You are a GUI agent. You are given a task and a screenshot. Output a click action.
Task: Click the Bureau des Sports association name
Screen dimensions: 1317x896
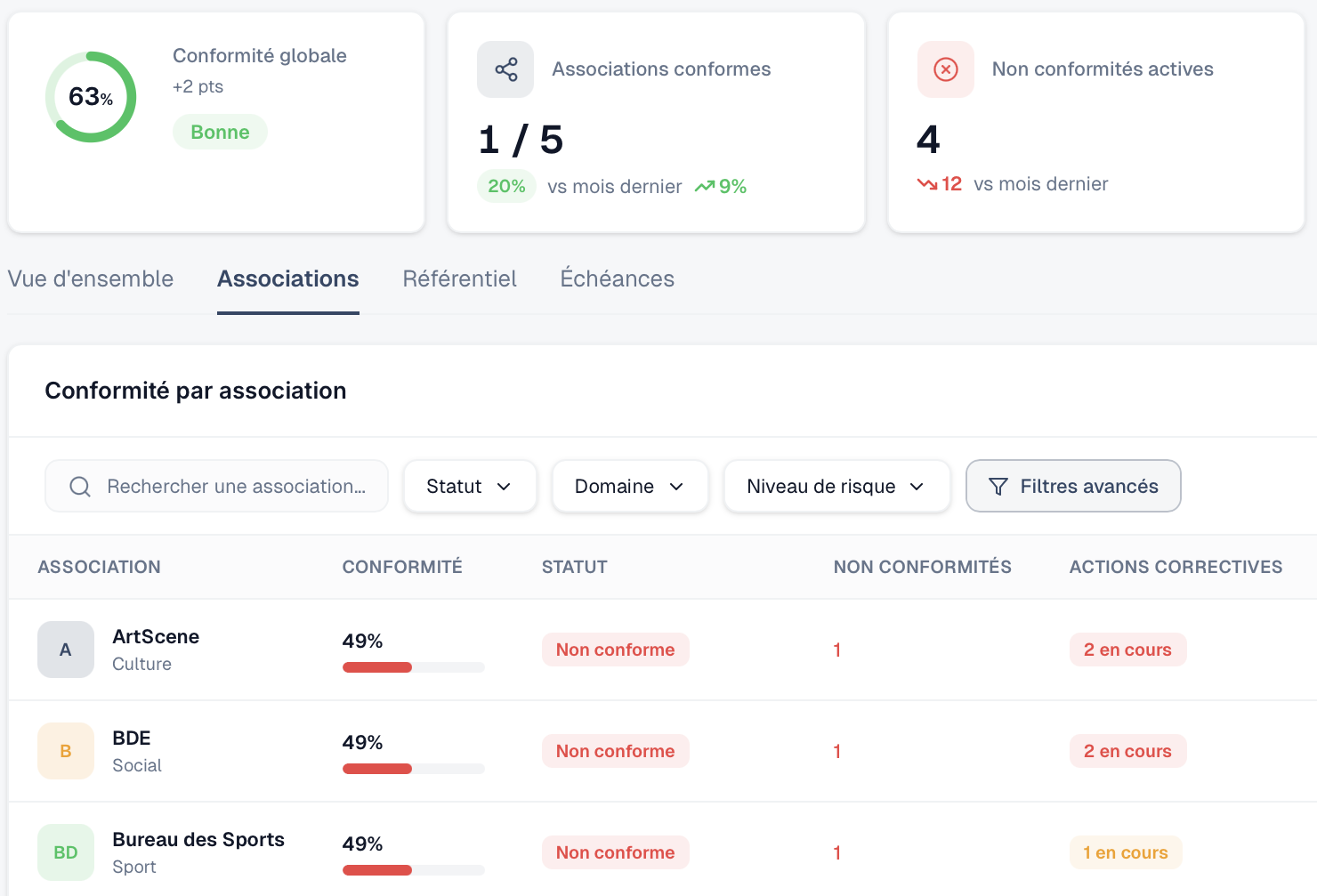point(198,840)
